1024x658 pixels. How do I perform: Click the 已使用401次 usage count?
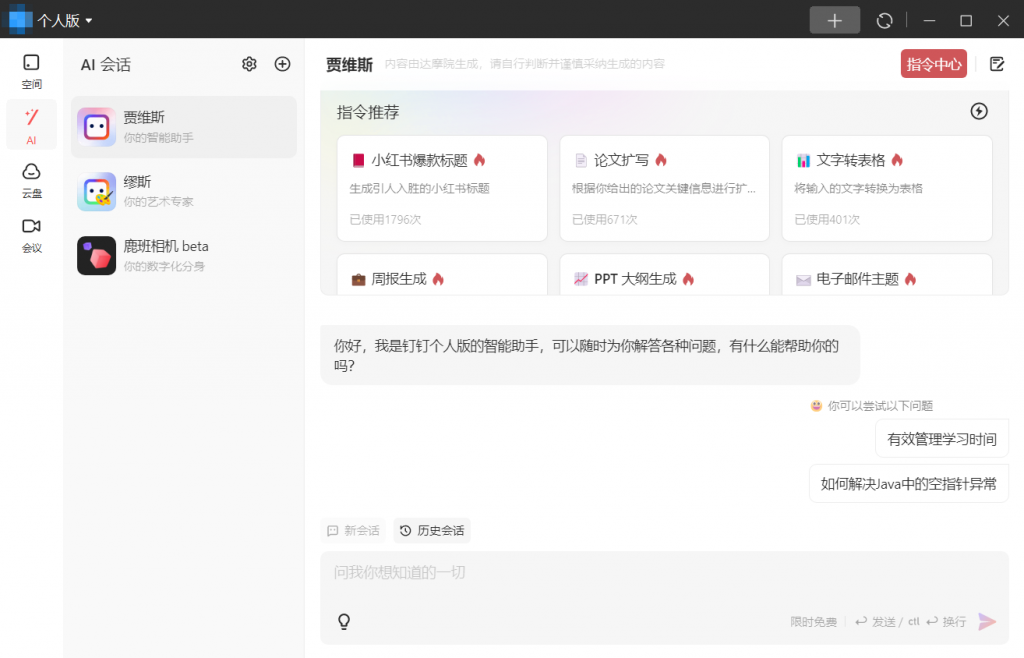click(827, 219)
